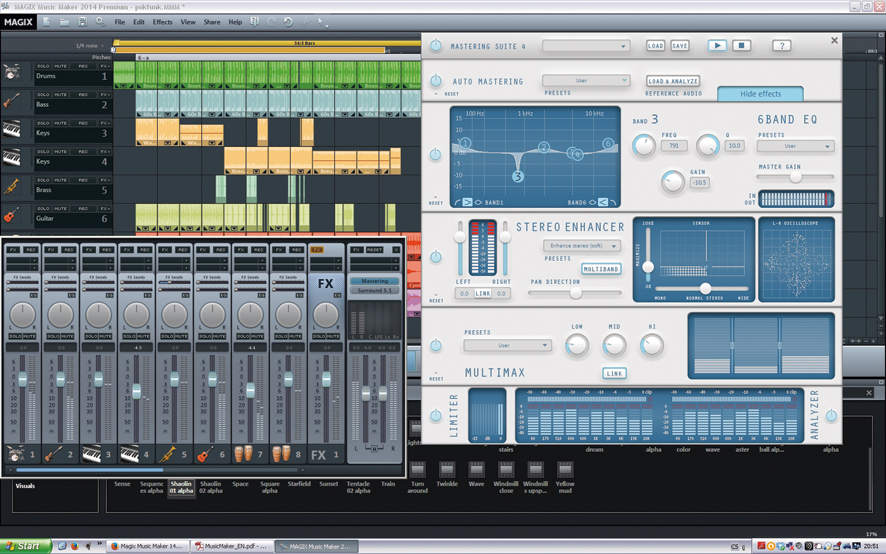Click EQ band 3 node on the graph
The width and height of the screenshot is (886, 554).
click(x=518, y=176)
